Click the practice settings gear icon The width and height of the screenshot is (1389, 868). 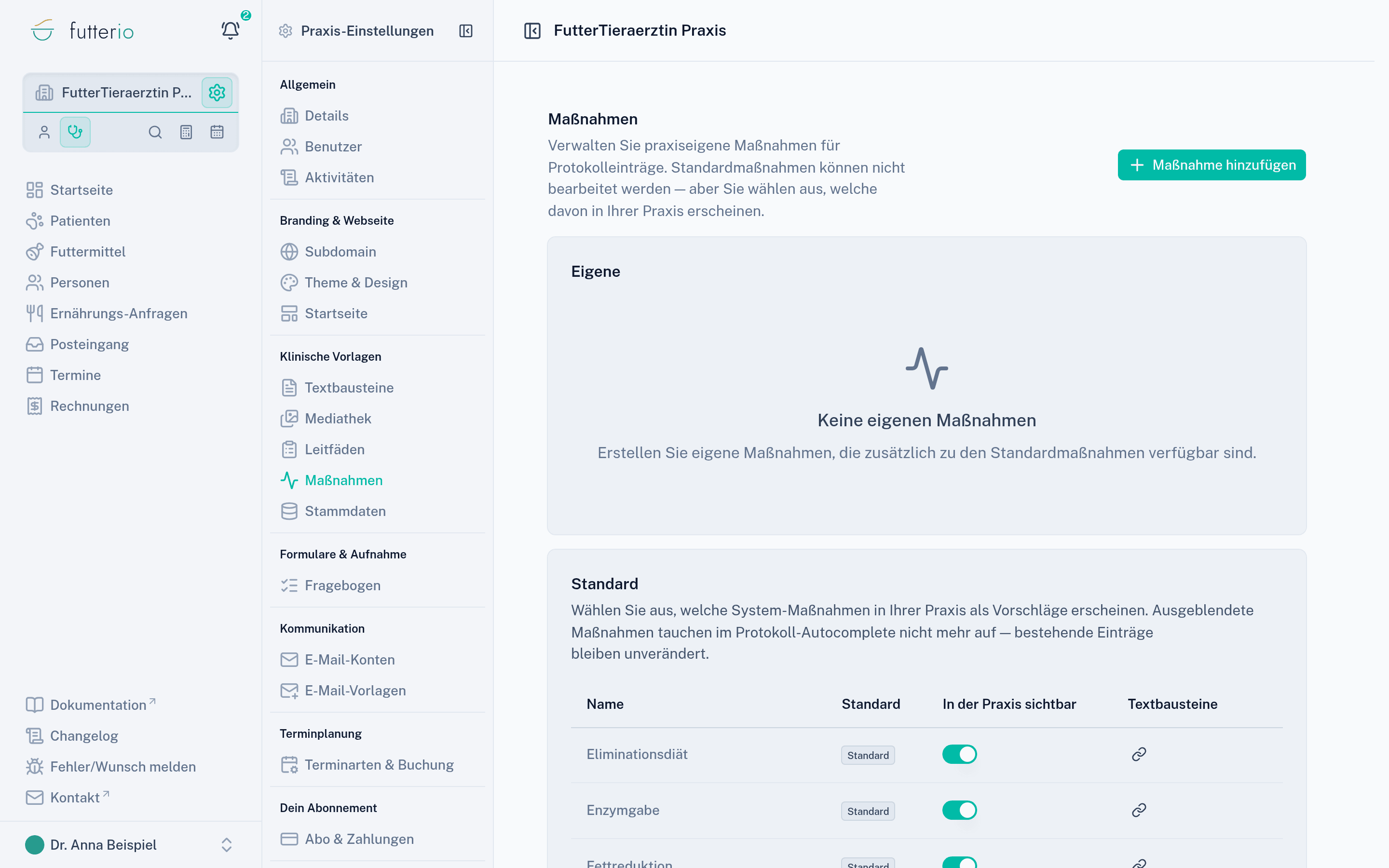(217, 93)
